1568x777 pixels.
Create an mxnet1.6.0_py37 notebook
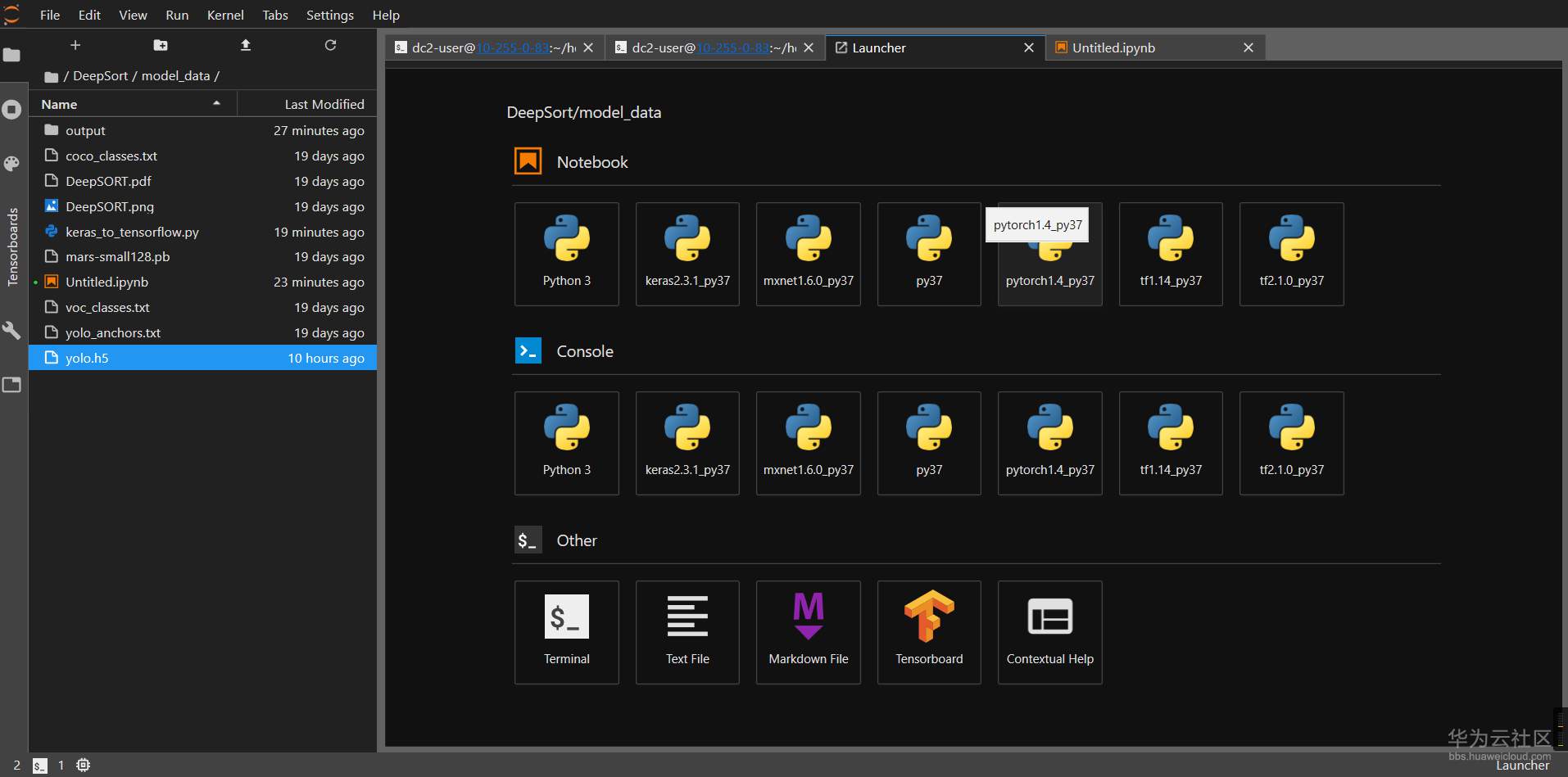click(x=809, y=254)
